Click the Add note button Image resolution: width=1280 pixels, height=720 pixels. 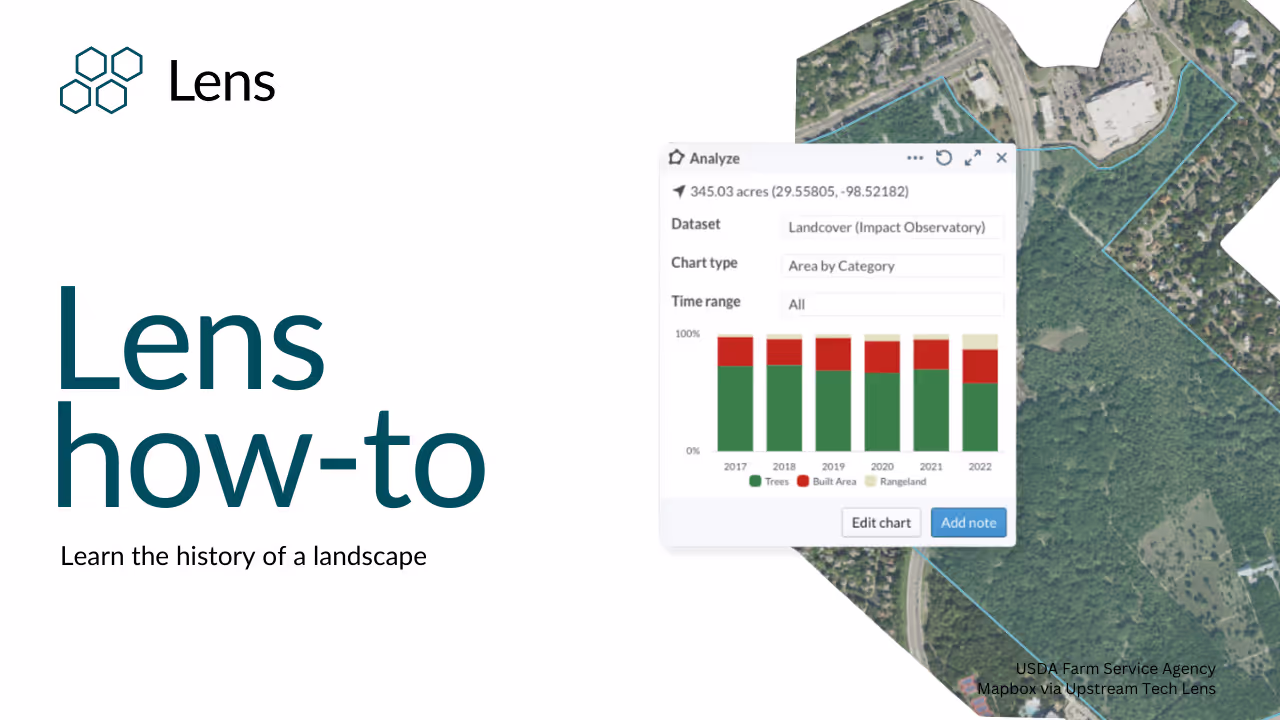tap(968, 522)
